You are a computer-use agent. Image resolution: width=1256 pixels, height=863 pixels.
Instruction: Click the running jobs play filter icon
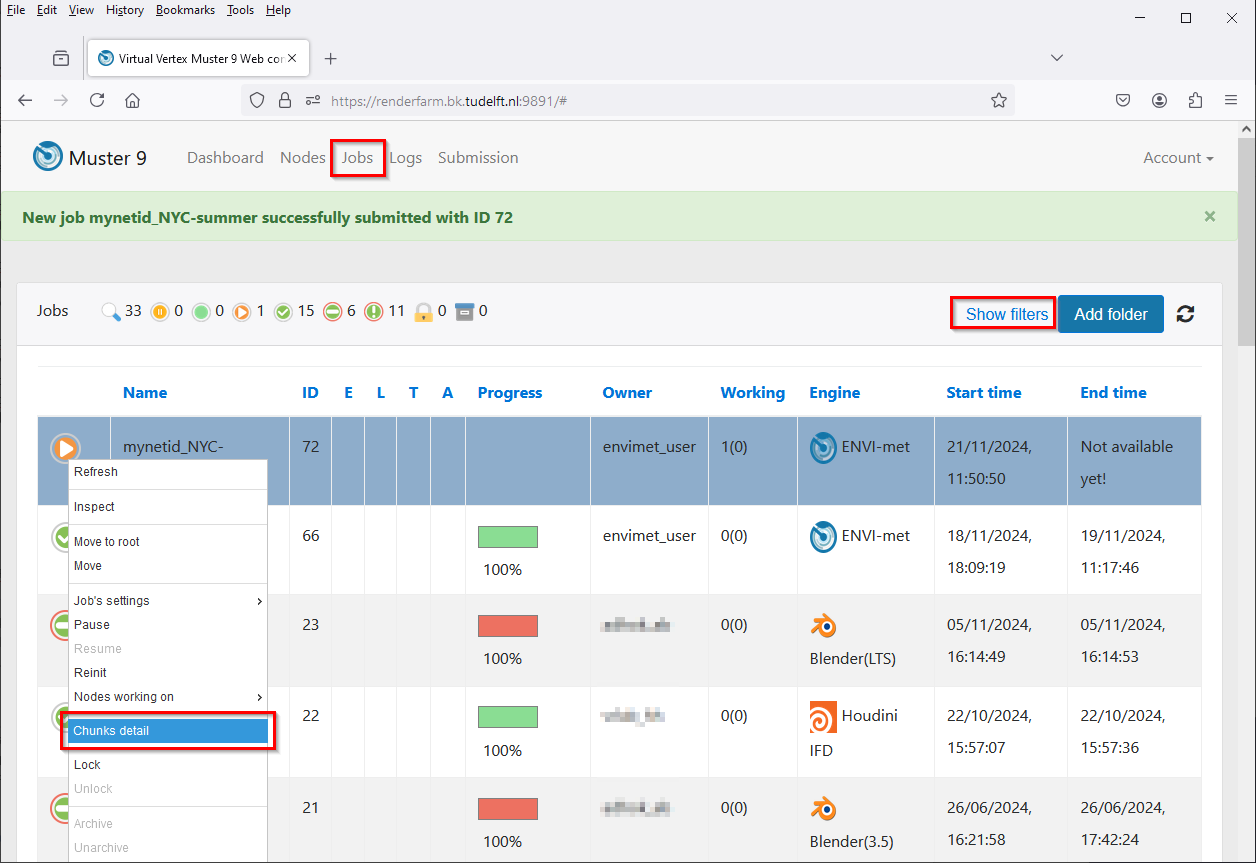[243, 310]
